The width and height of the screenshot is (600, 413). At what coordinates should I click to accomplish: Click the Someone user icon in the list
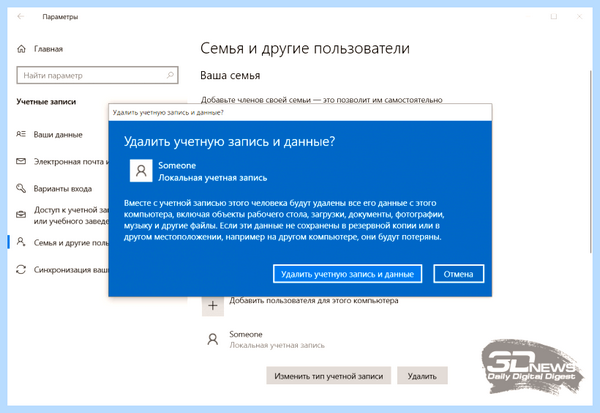click(213, 339)
